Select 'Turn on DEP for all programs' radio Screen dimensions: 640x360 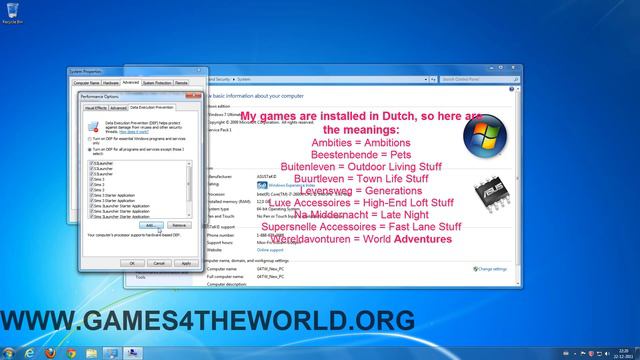[90, 150]
